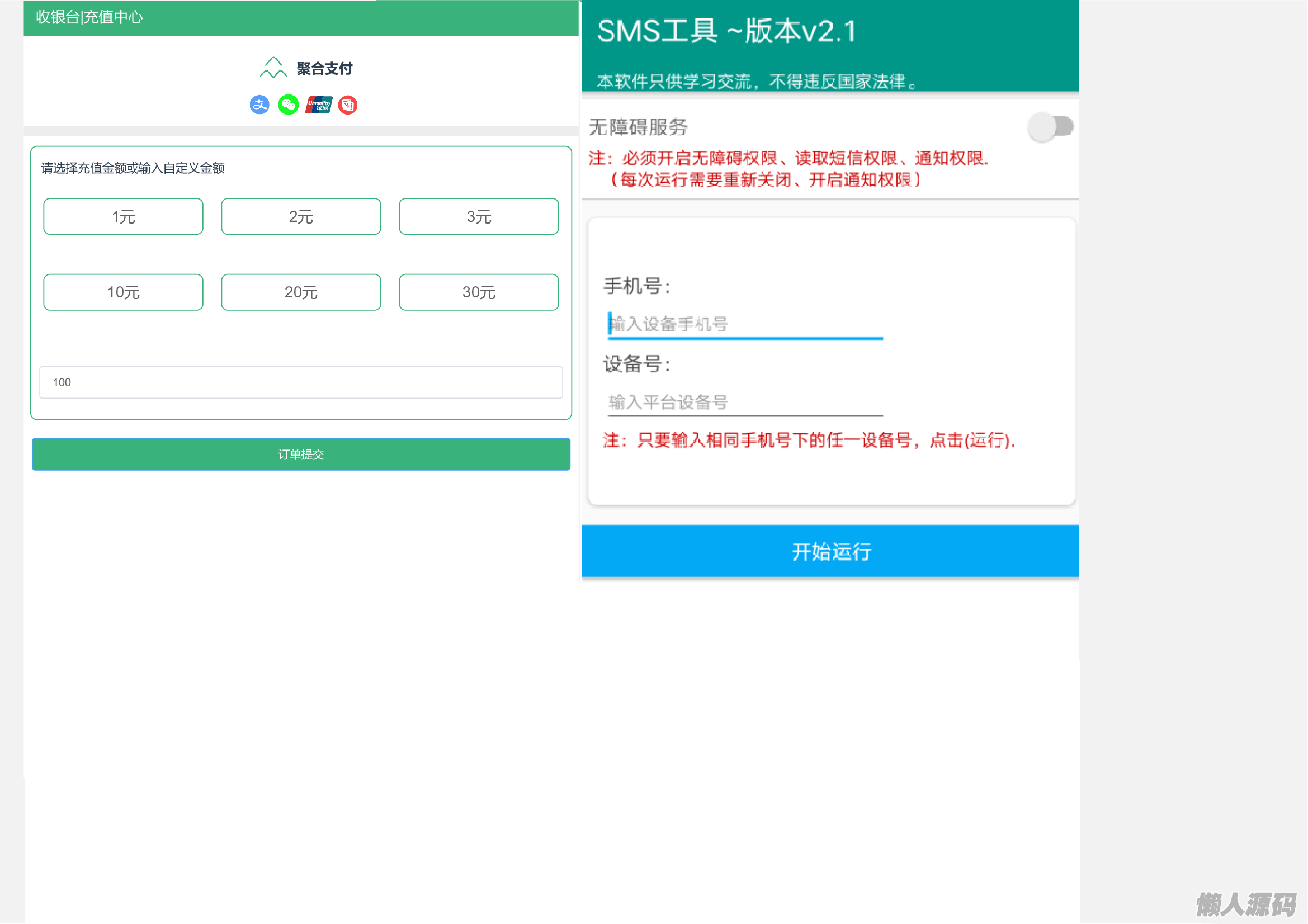Click the 懒人源码 watermark logo
The height and width of the screenshot is (924, 1308).
tap(1245, 903)
